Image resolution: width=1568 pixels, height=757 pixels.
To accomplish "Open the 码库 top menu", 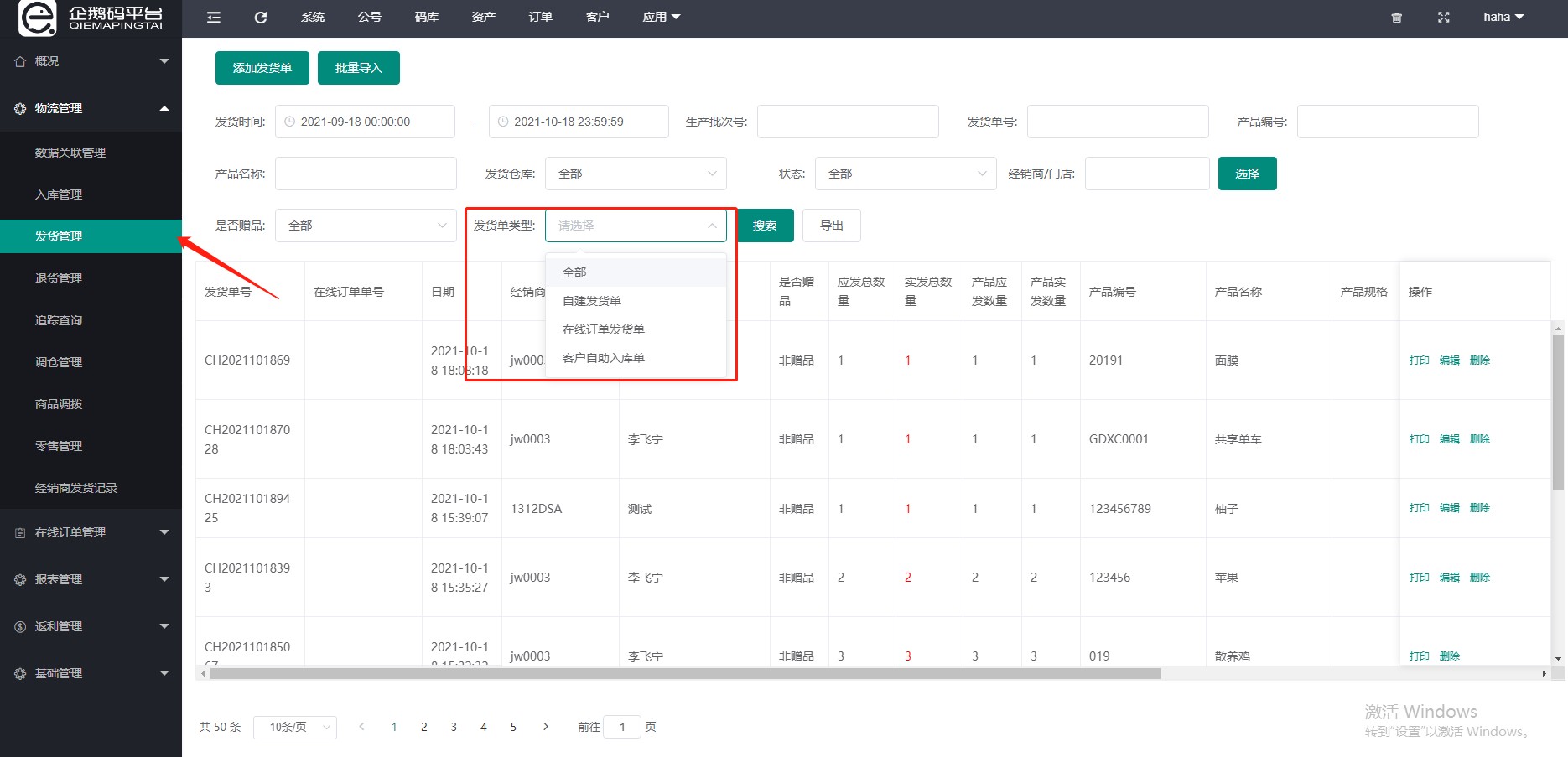I will click(x=427, y=17).
